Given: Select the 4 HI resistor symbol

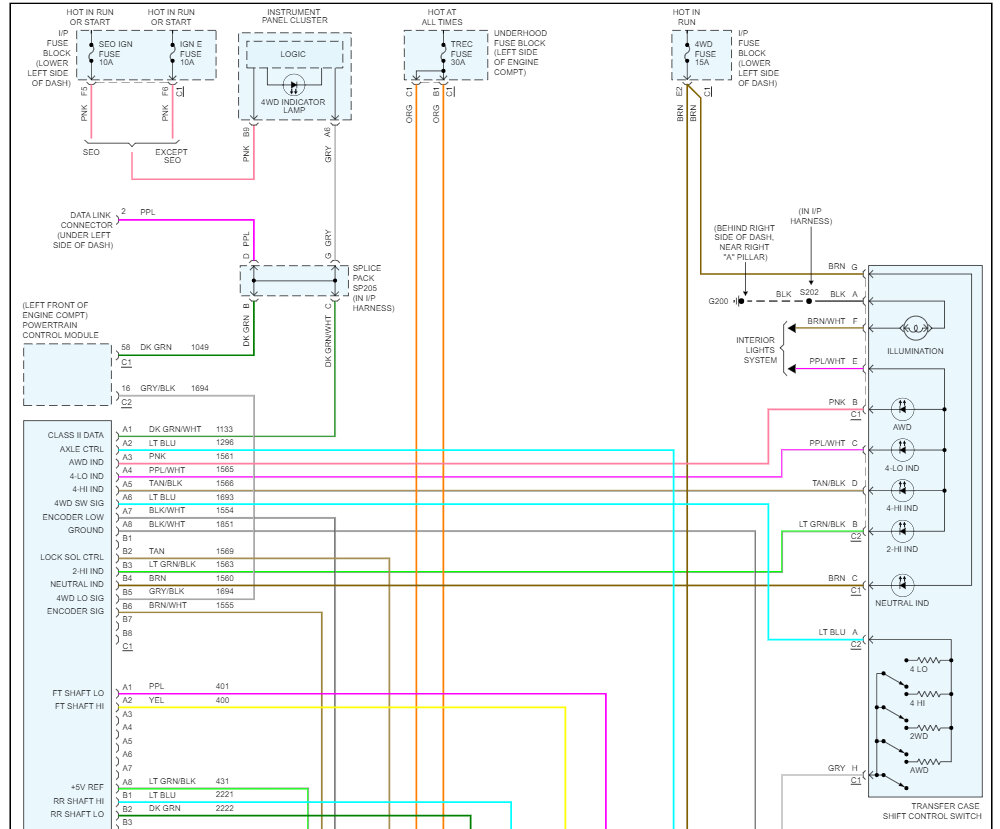Looking at the screenshot, I should point(929,694).
